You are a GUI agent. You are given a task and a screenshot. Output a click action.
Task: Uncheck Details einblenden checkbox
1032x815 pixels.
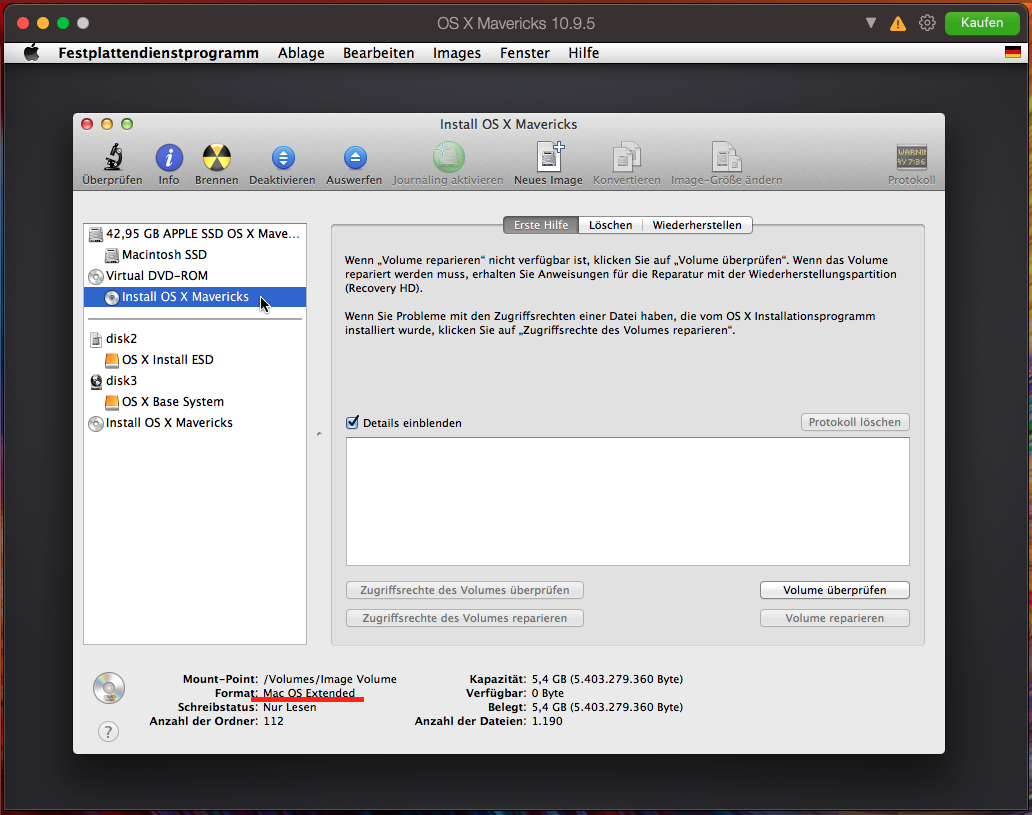tap(352, 423)
